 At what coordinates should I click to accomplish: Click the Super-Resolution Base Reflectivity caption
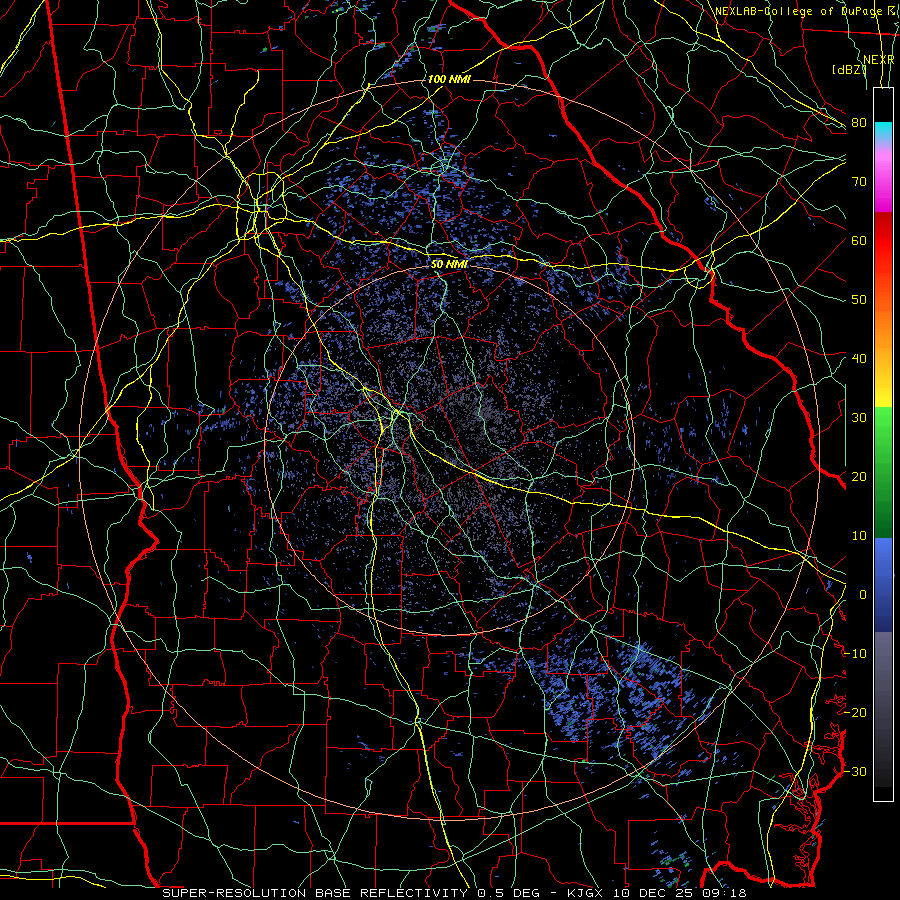click(315, 893)
